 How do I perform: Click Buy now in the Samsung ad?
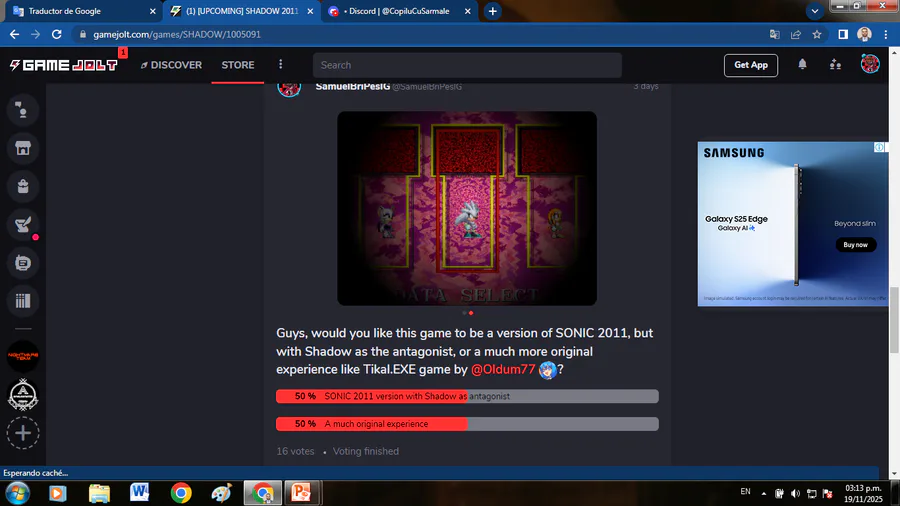tap(855, 245)
